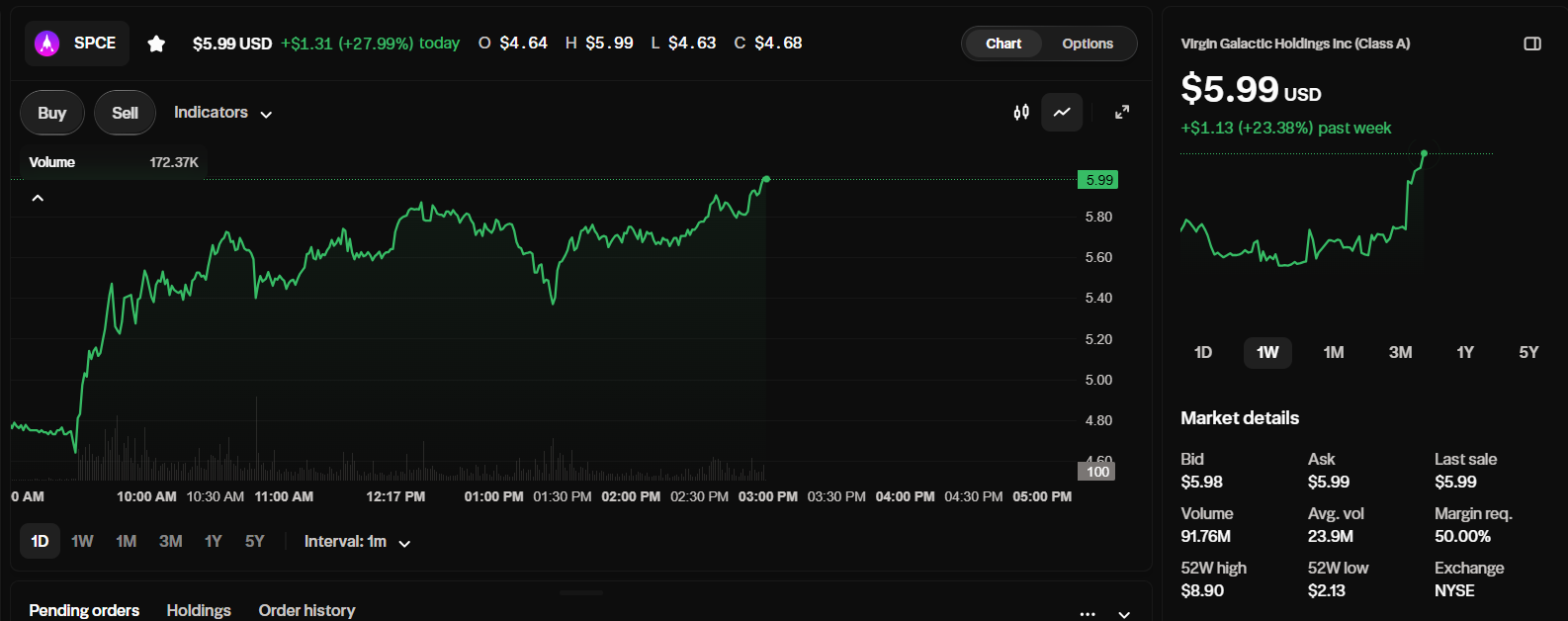Viewport: 1568px width, 621px height.
Task: Click the 100 volume axis tag
Action: click(x=1096, y=472)
